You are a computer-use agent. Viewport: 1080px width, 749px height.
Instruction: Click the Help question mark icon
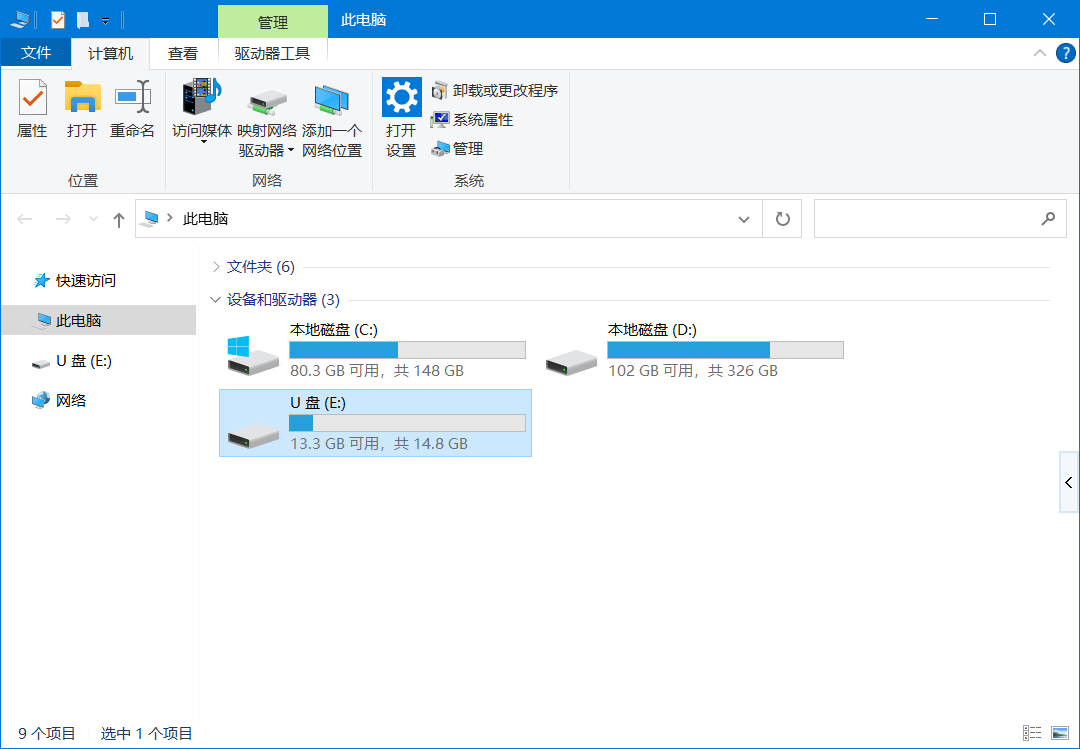tap(1066, 53)
